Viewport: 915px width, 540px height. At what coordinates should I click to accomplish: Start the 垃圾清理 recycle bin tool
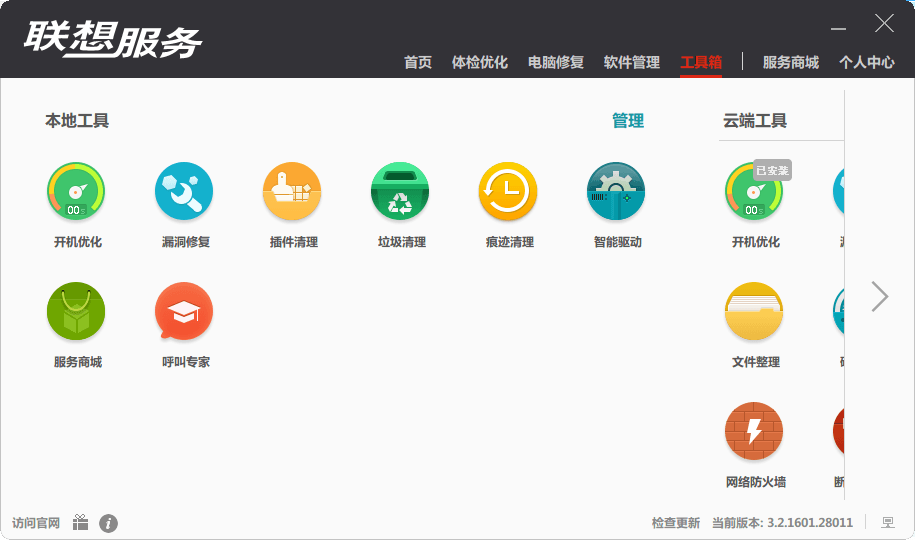400,191
